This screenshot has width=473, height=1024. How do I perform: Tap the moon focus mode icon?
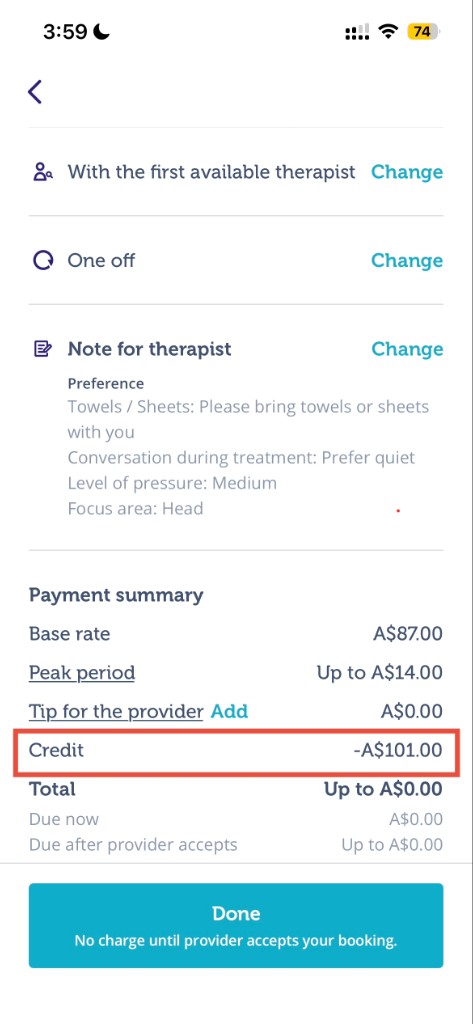101,31
